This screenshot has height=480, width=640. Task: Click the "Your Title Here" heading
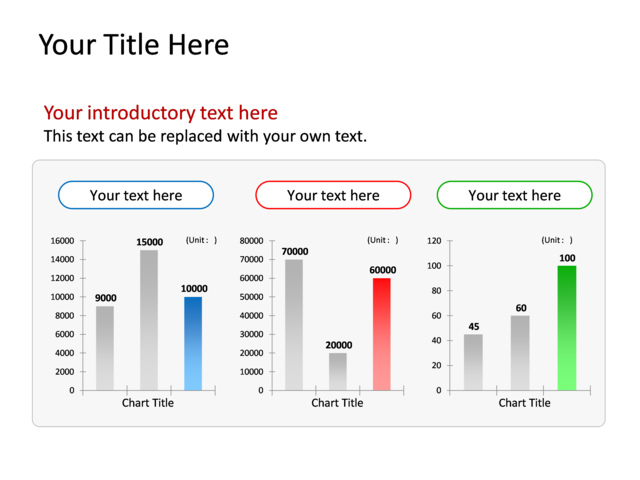pos(133,45)
